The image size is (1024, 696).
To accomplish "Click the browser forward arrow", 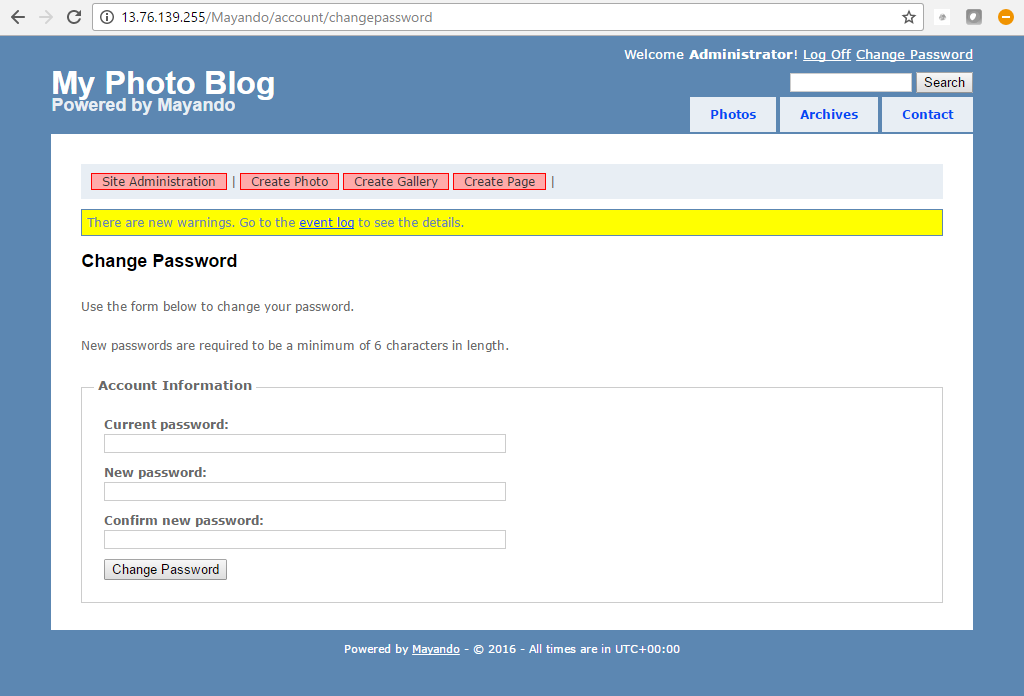I will tap(46, 17).
